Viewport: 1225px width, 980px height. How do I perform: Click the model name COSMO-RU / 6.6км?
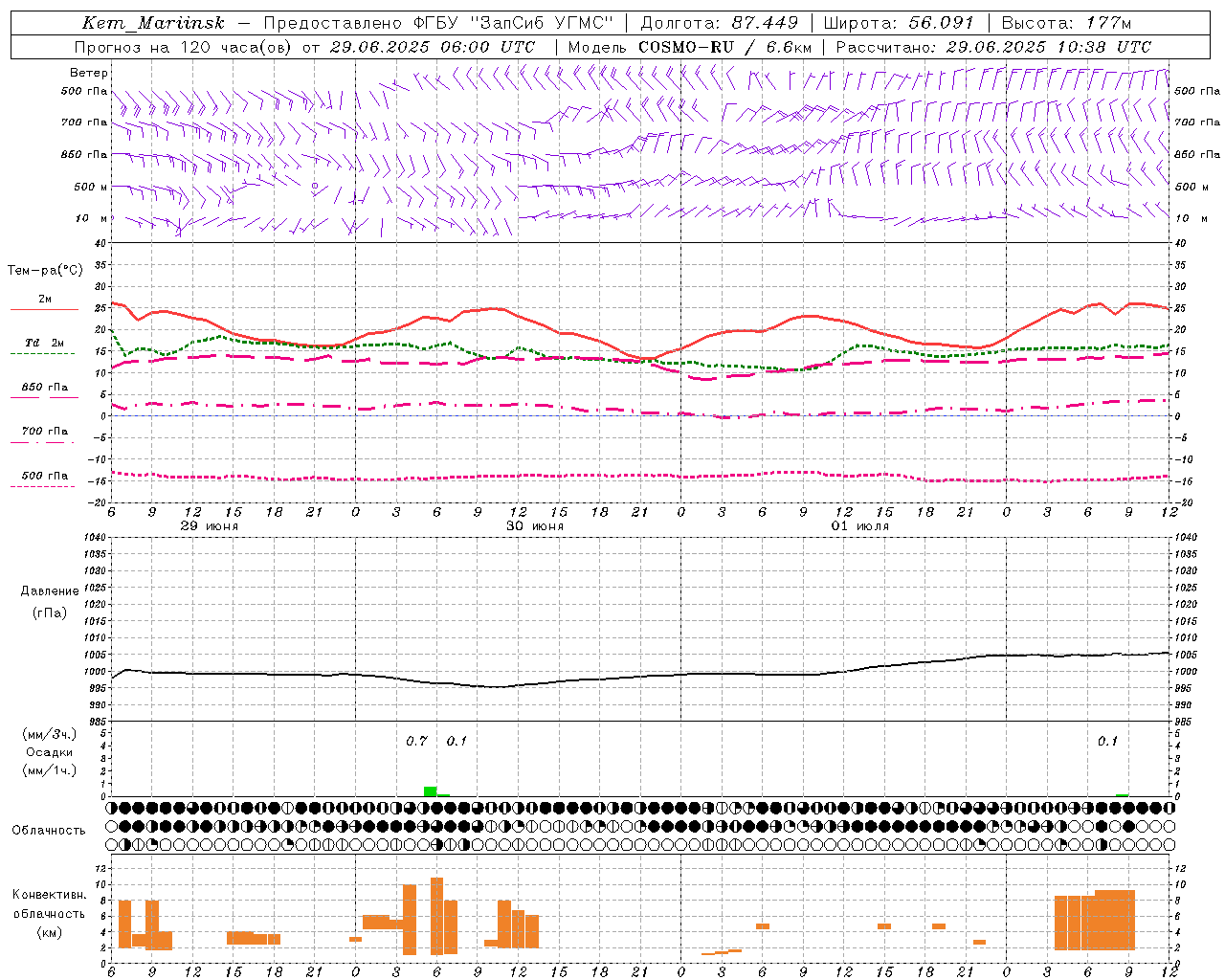(724, 47)
